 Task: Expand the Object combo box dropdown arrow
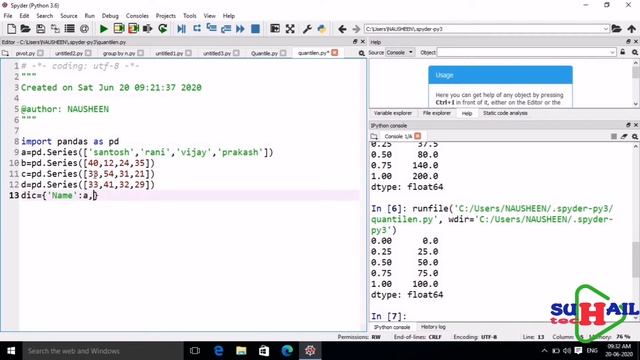(612, 52)
